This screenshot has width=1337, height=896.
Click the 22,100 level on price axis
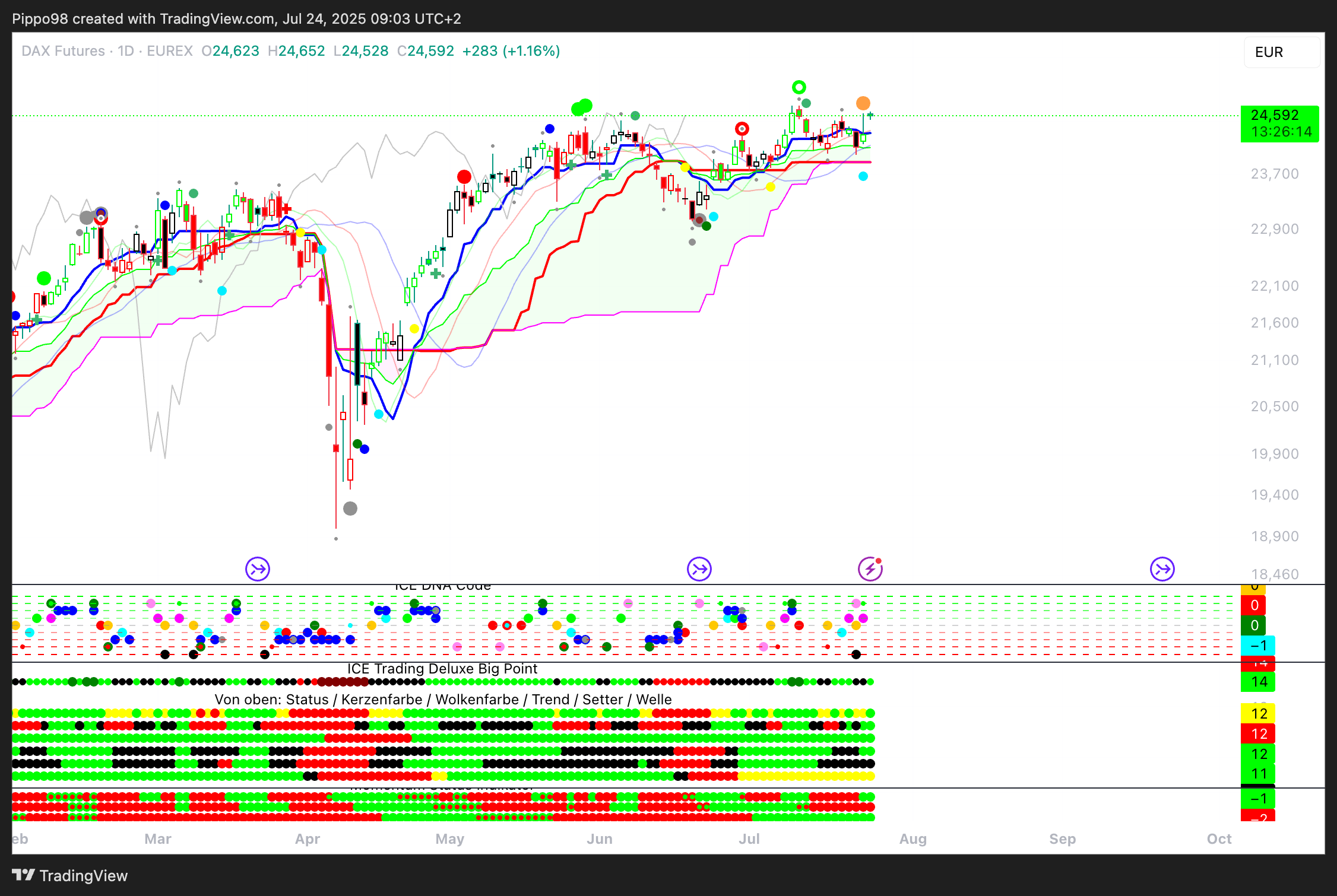coord(1275,286)
